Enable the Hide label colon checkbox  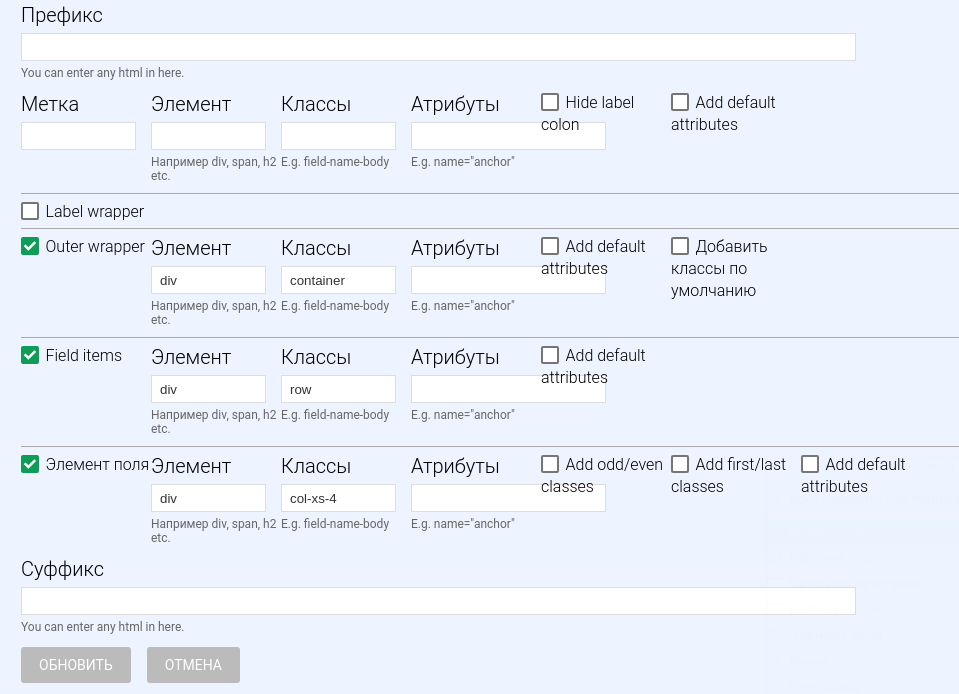550,102
